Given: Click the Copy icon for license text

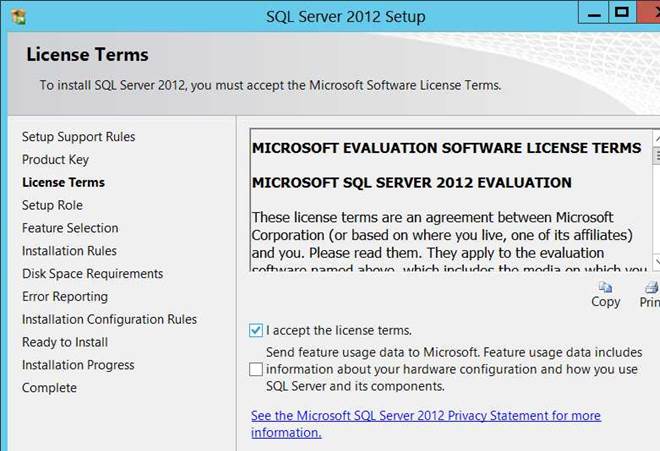Looking at the screenshot, I should point(605,288).
